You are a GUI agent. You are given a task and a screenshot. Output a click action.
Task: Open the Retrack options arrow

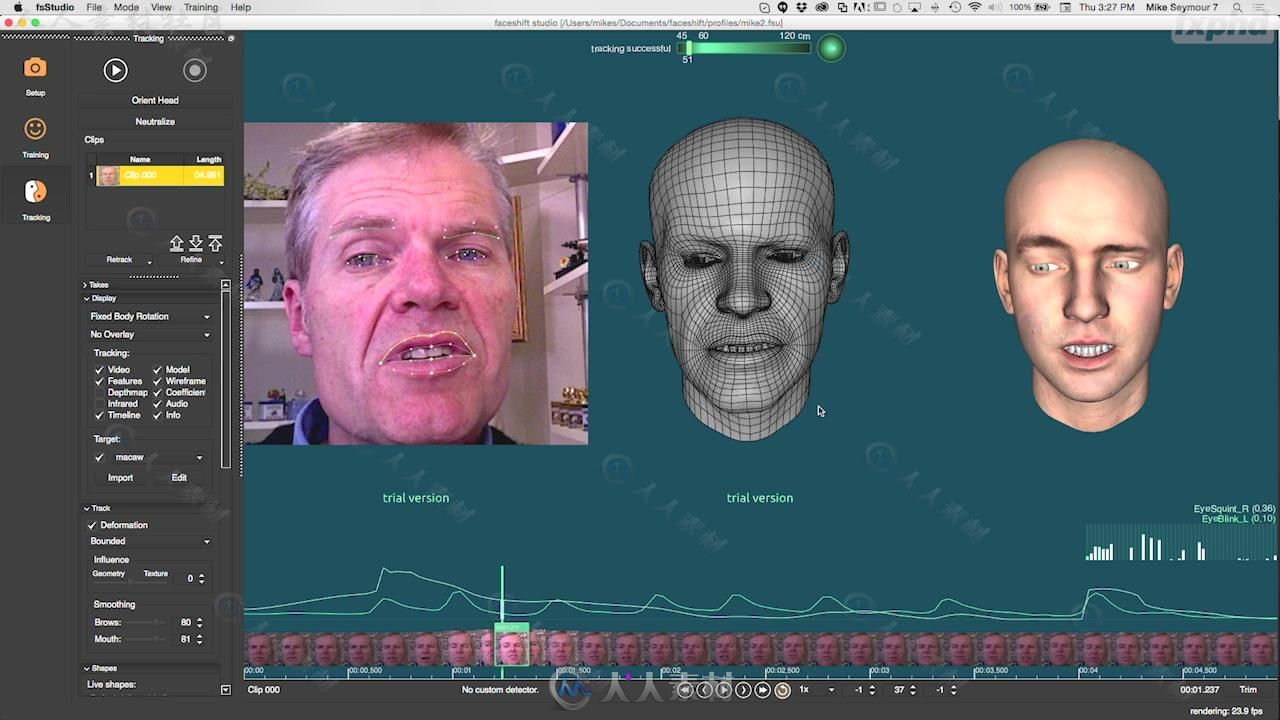coord(150,262)
